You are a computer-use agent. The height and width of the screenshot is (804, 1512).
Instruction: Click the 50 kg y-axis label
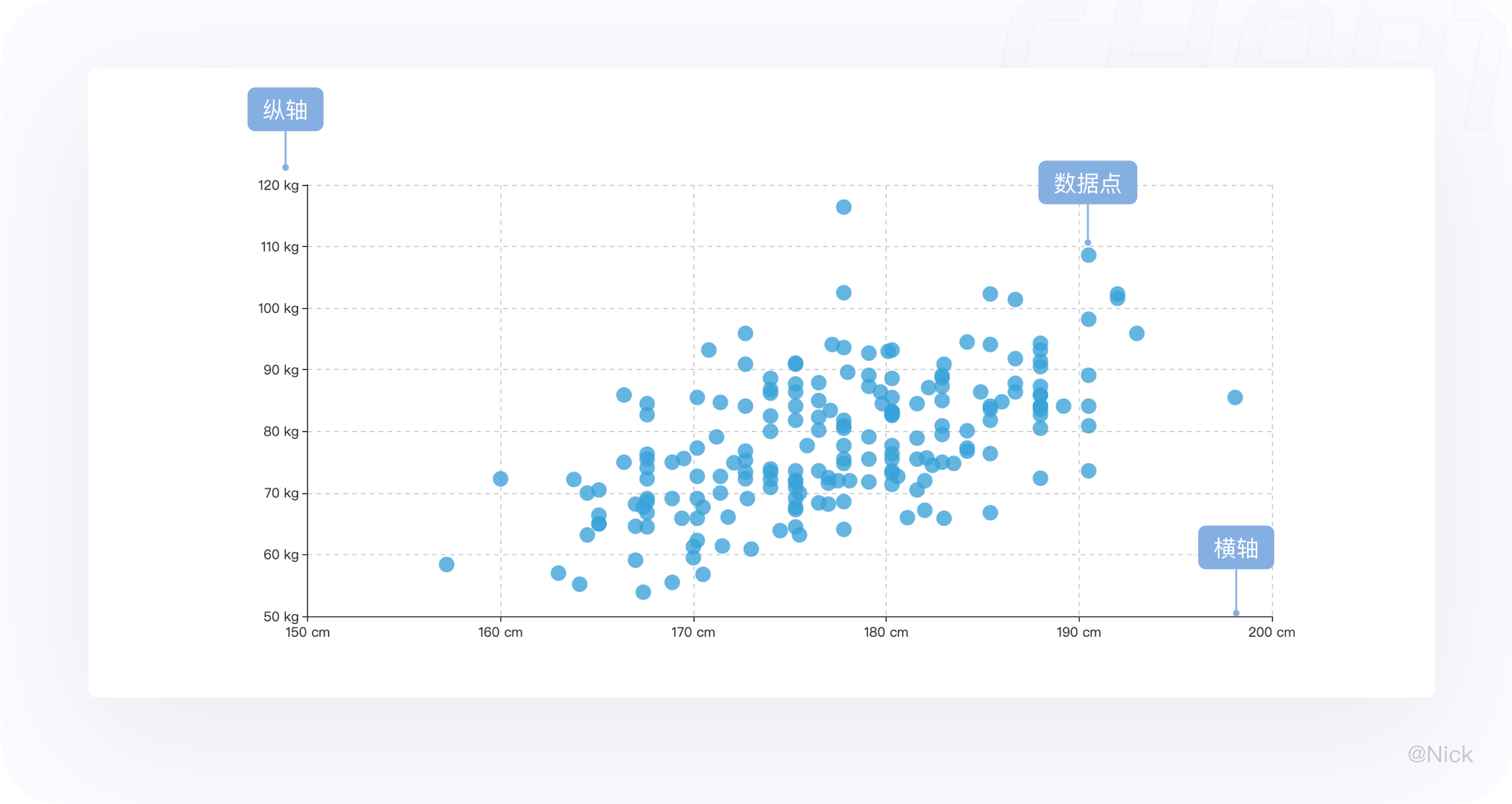click(281, 616)
